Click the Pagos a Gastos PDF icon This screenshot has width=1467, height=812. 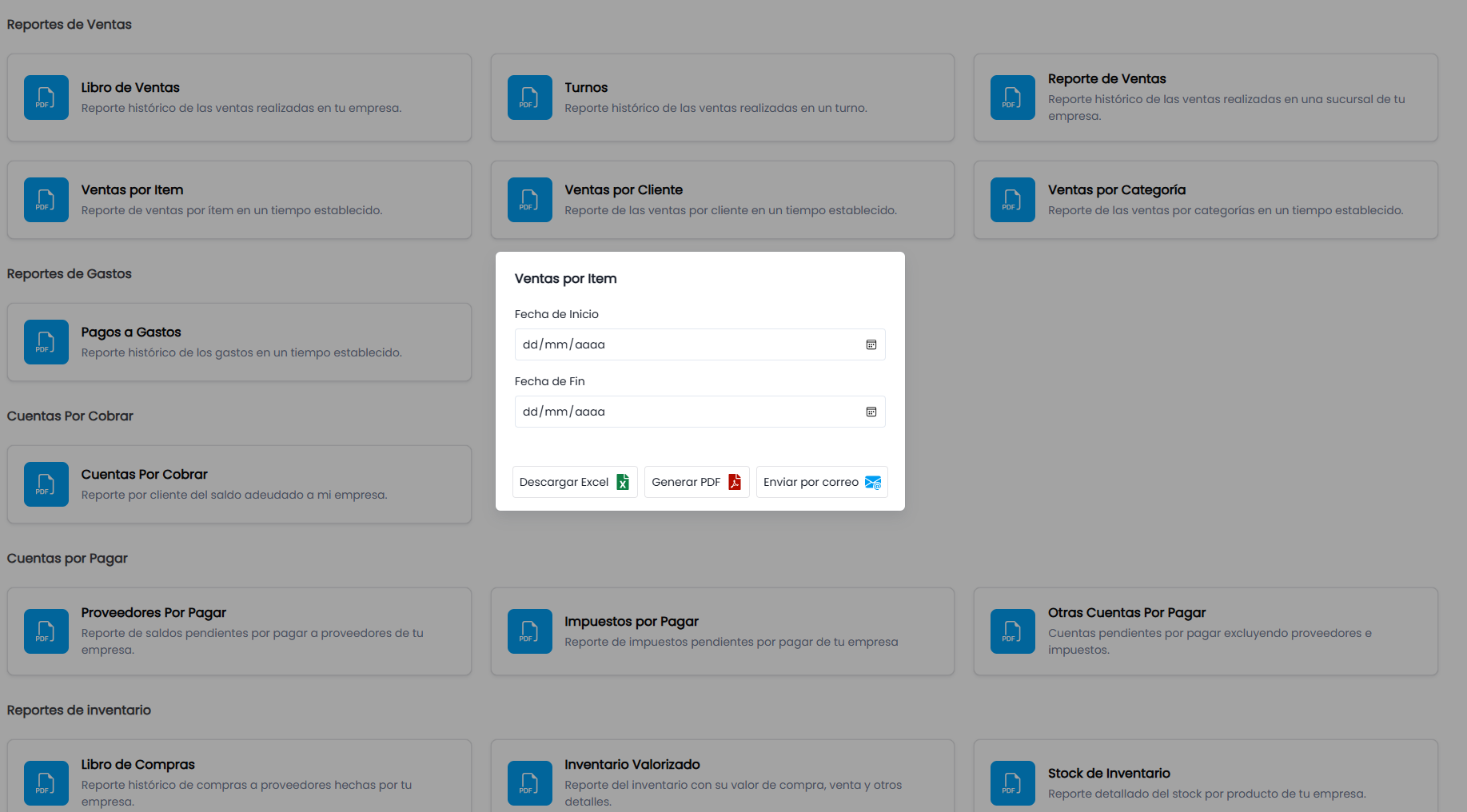pyautogui.click(x=46, y=342)
